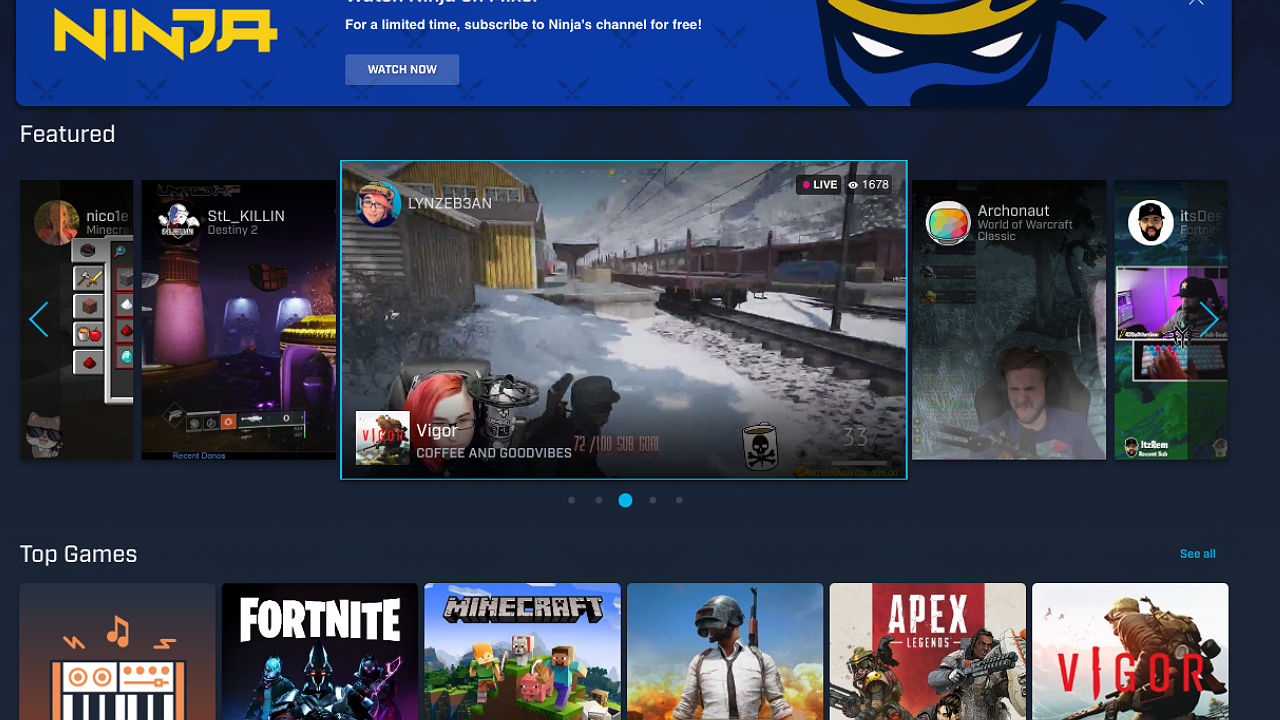
Task: Click StL_KILLIN's Destiny 2 avatar
Action: [180, 221]
